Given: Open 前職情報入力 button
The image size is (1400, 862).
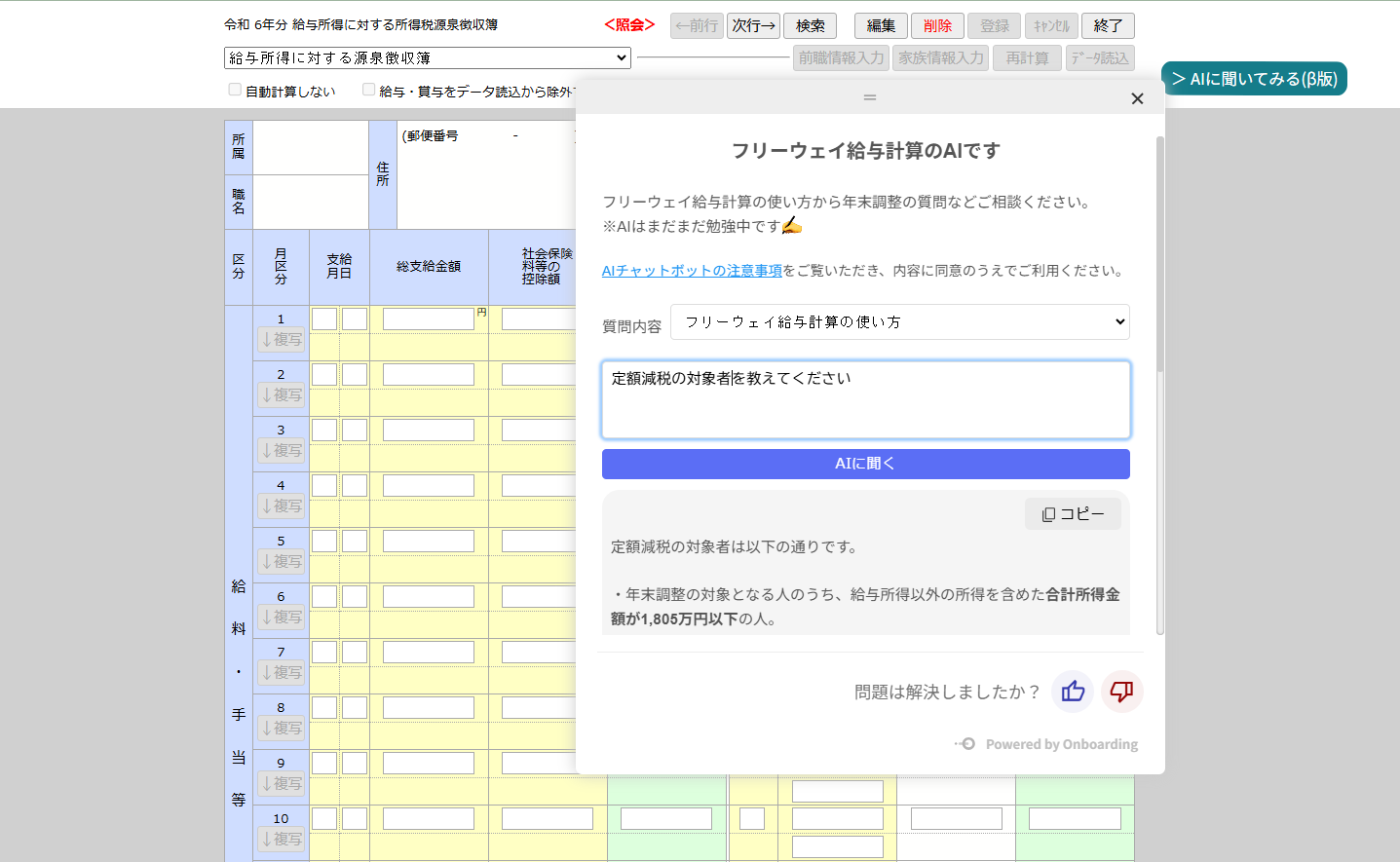Looking at the screenshot, I should [842, 58].
